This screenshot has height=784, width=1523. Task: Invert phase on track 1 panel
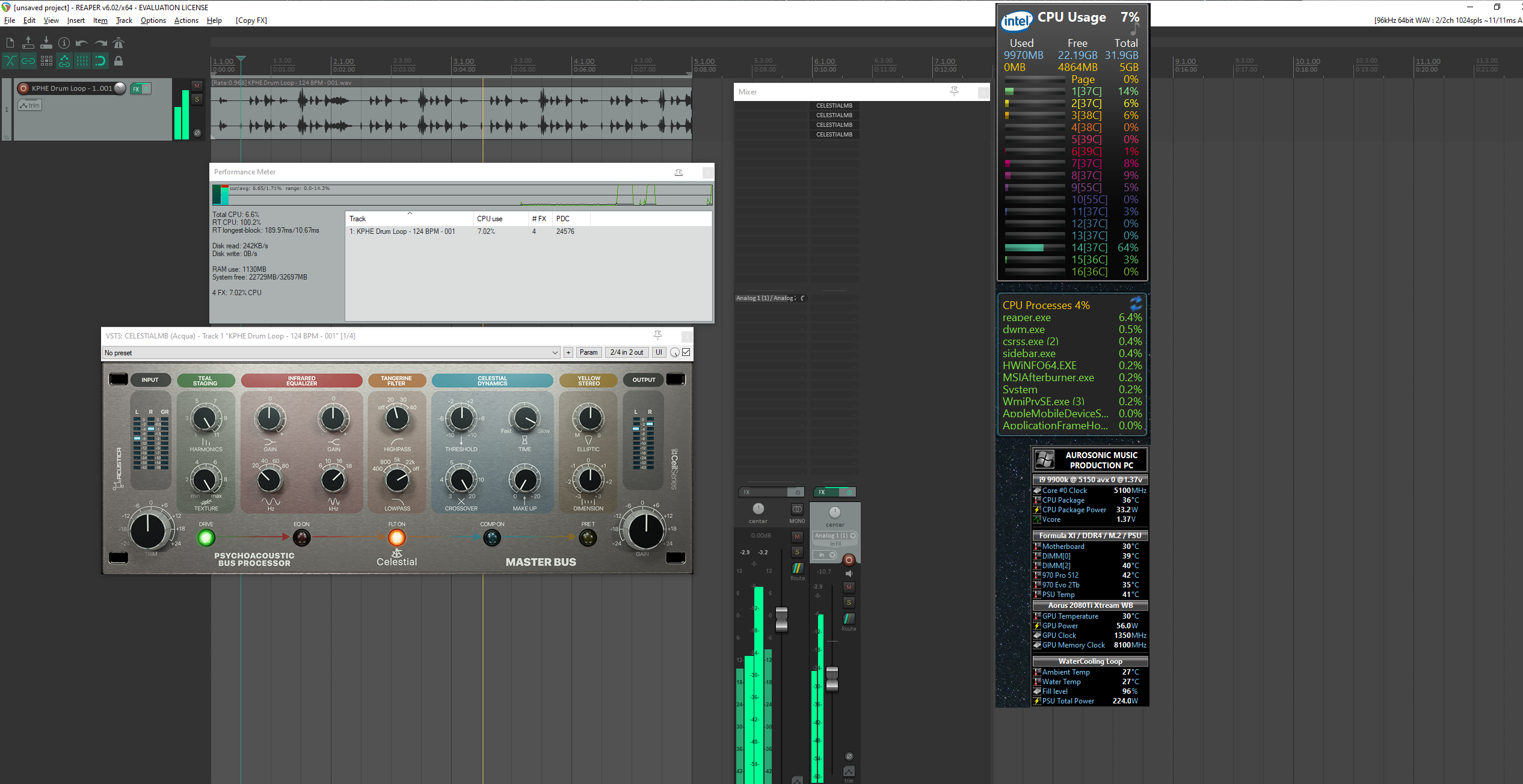(x=197, y=133)
